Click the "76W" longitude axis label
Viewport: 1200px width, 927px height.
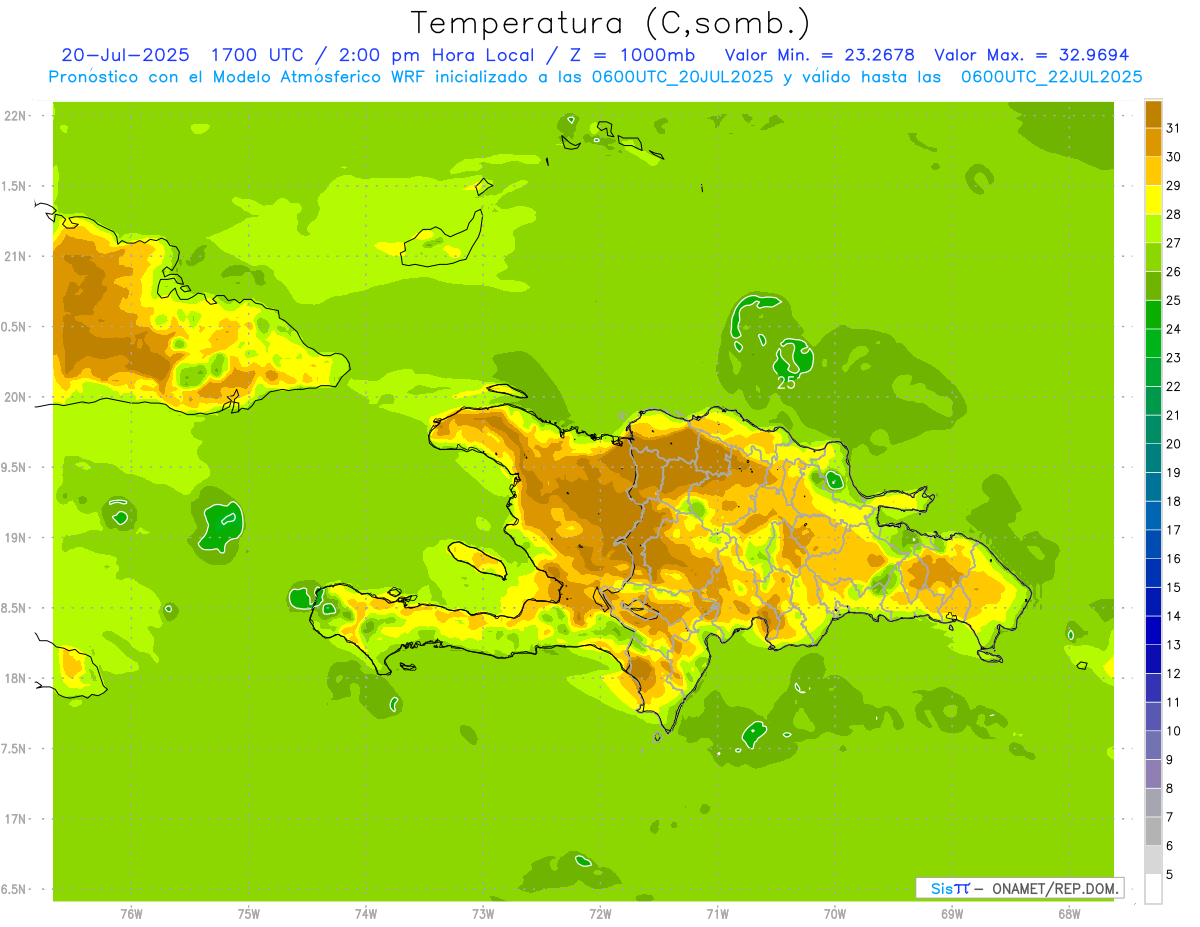pyautogui.click(x=131, y=914)
